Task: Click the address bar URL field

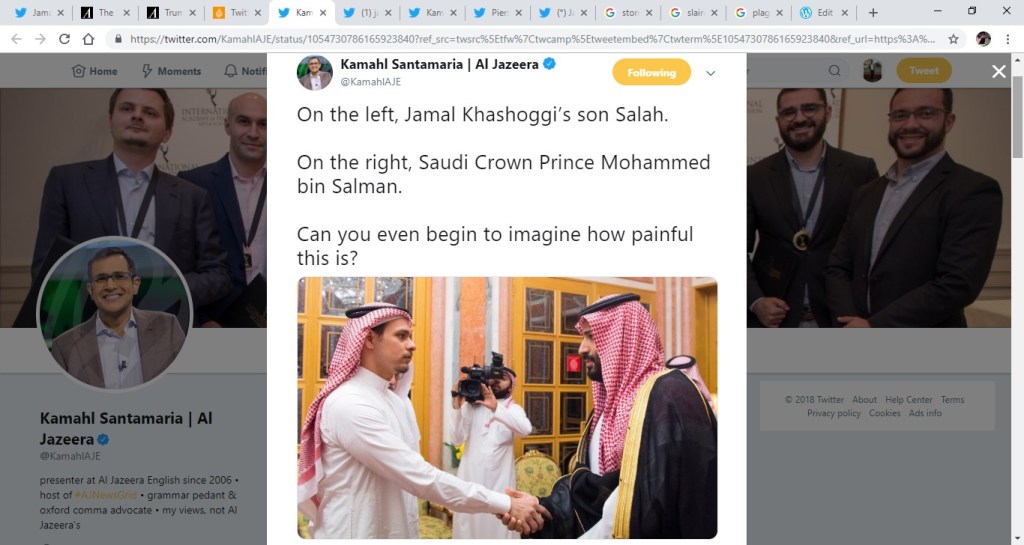Action: coord(530,39)
